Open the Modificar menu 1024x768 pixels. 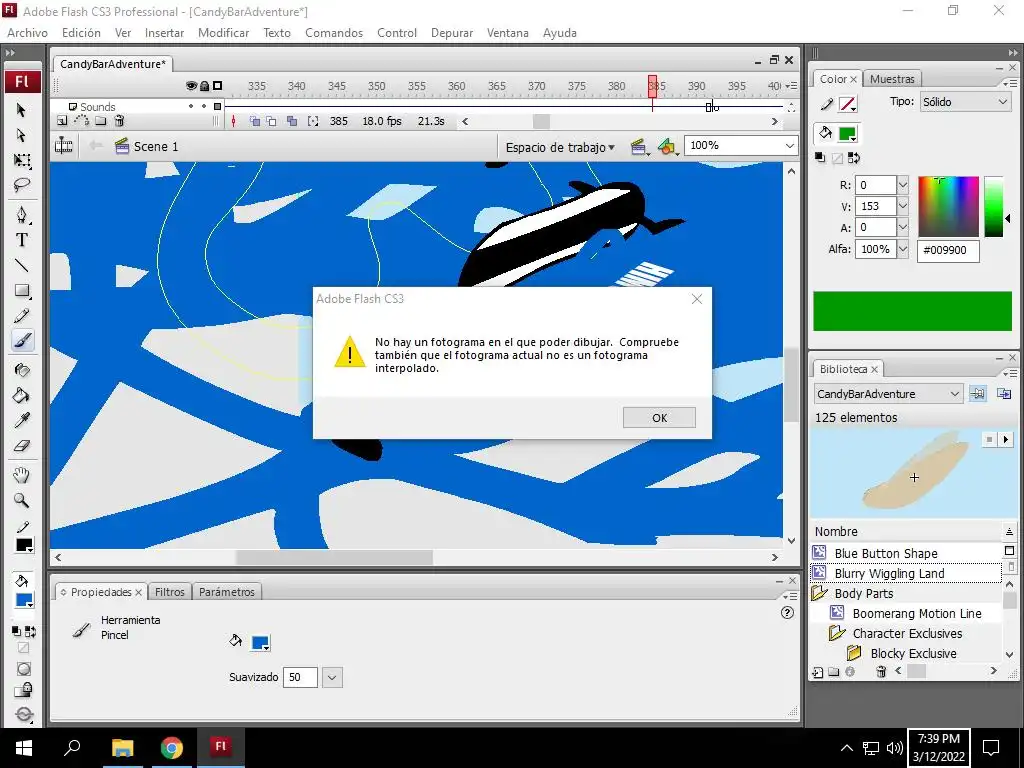223,33
